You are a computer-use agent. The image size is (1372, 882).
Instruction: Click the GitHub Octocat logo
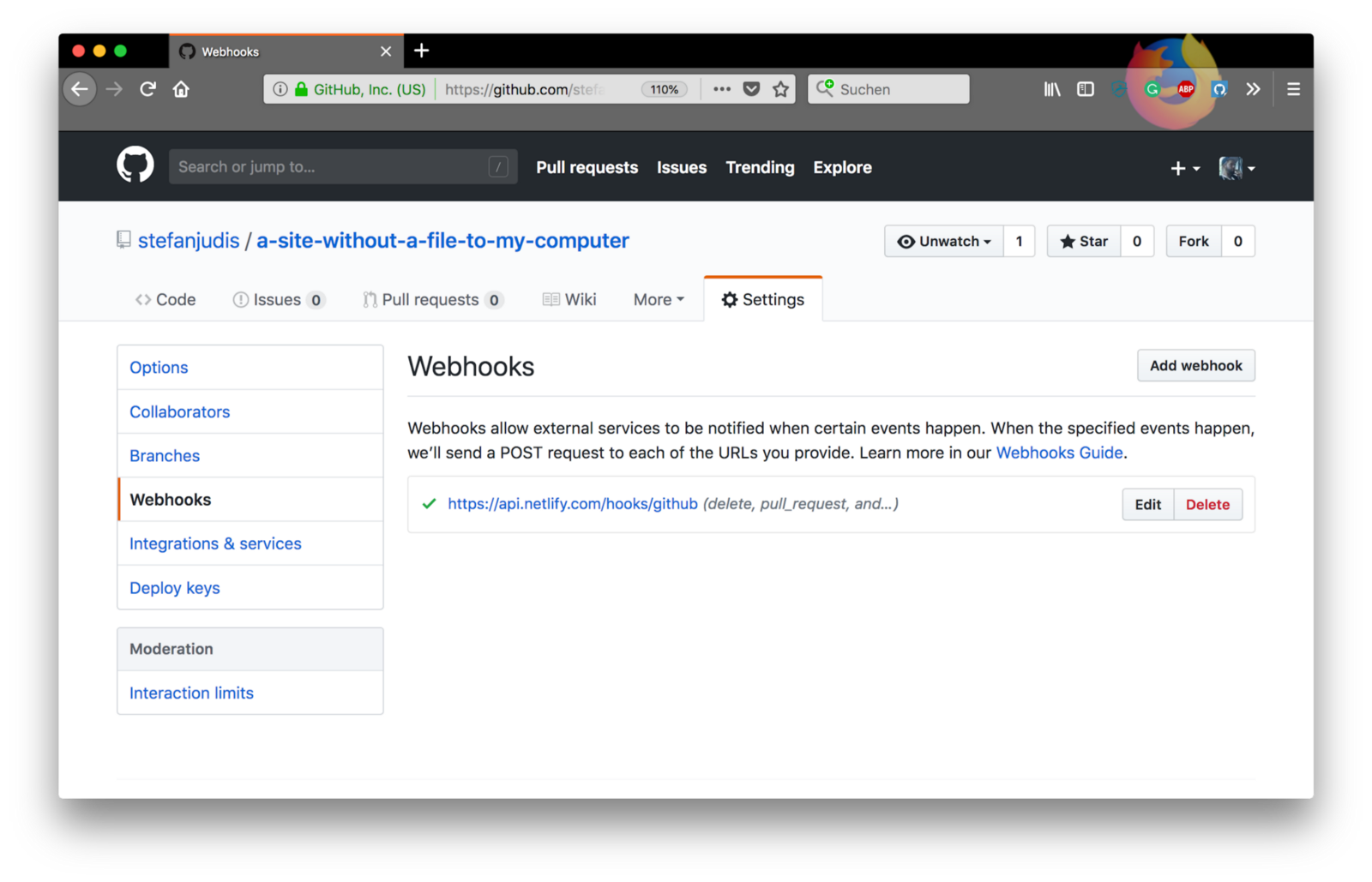[x=135, y=165]
